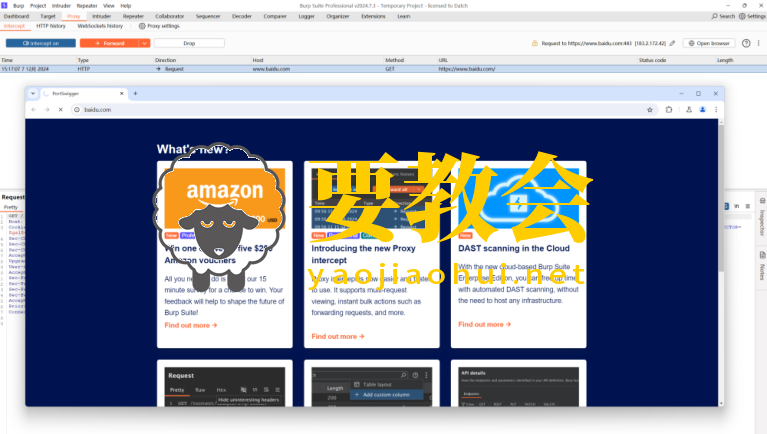Go back in the browser
The width and height of the screenshot is (767, 434).
click(x=34, y=110)
